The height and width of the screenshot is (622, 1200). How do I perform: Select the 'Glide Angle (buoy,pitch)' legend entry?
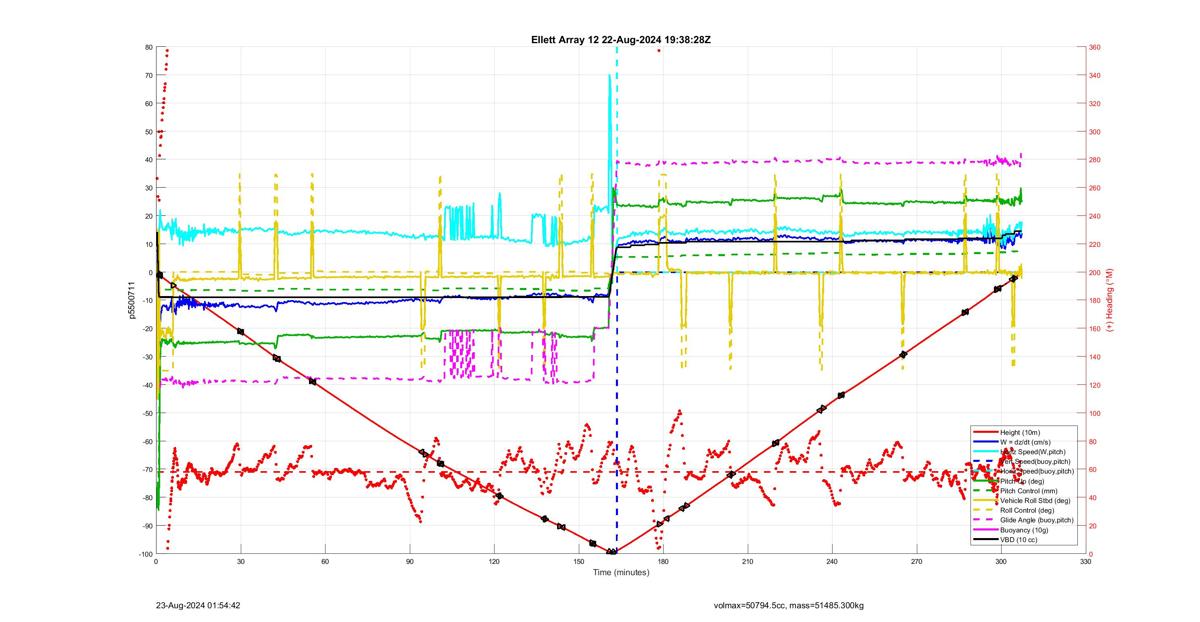(1023, 520)
